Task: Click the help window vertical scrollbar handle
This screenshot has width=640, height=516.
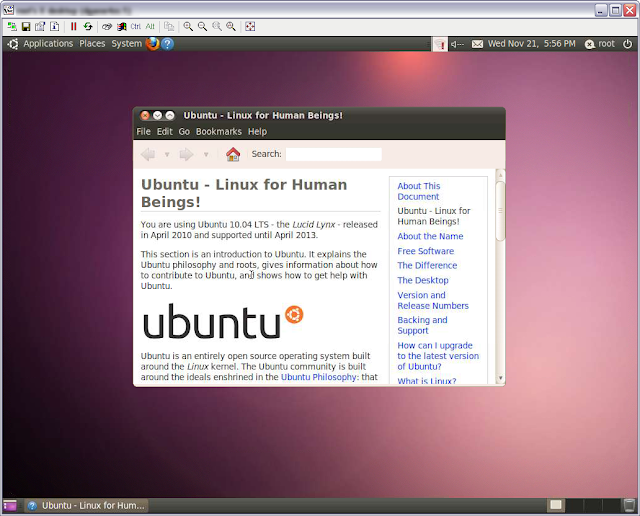Action: point(500,211)
